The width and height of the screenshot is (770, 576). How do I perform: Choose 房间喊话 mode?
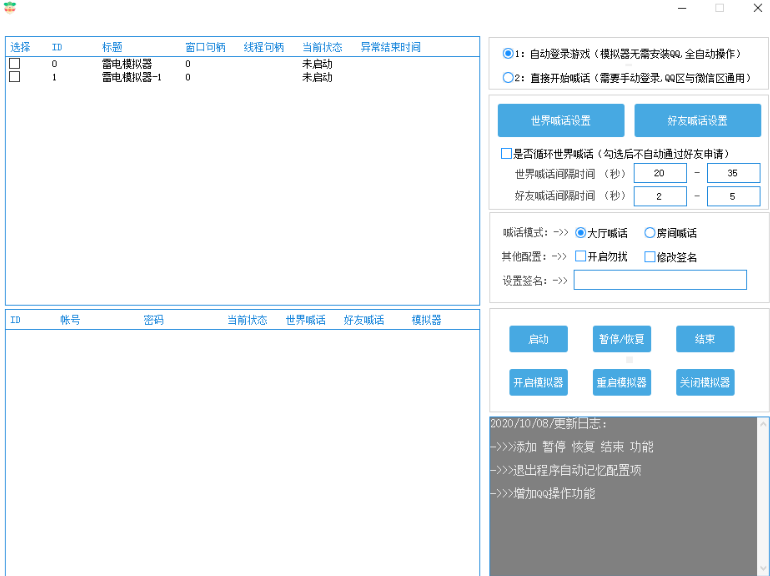click(x=650, y=233)
